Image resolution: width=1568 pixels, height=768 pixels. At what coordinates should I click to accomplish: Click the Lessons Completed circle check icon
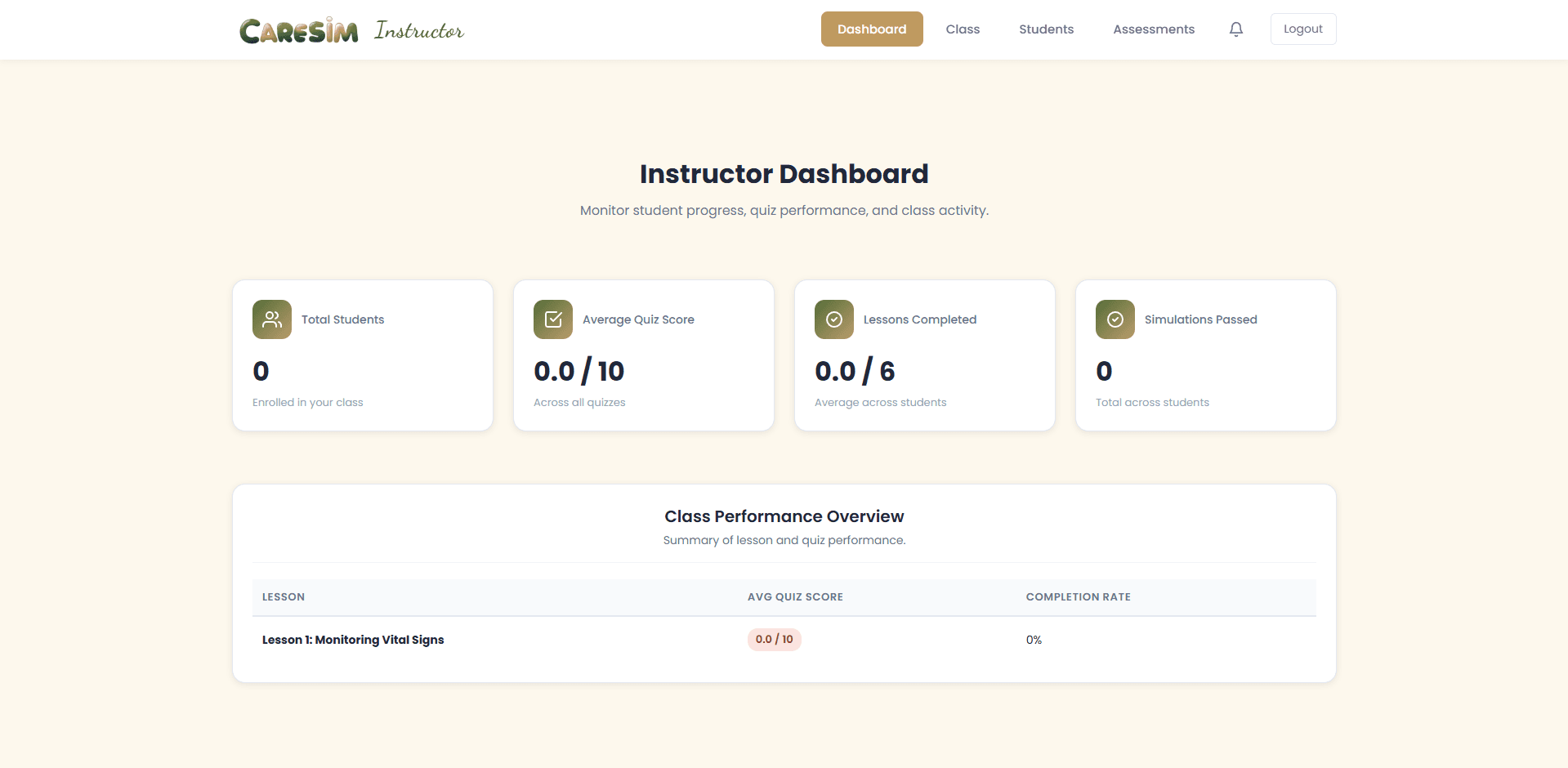tap(833, 319)
